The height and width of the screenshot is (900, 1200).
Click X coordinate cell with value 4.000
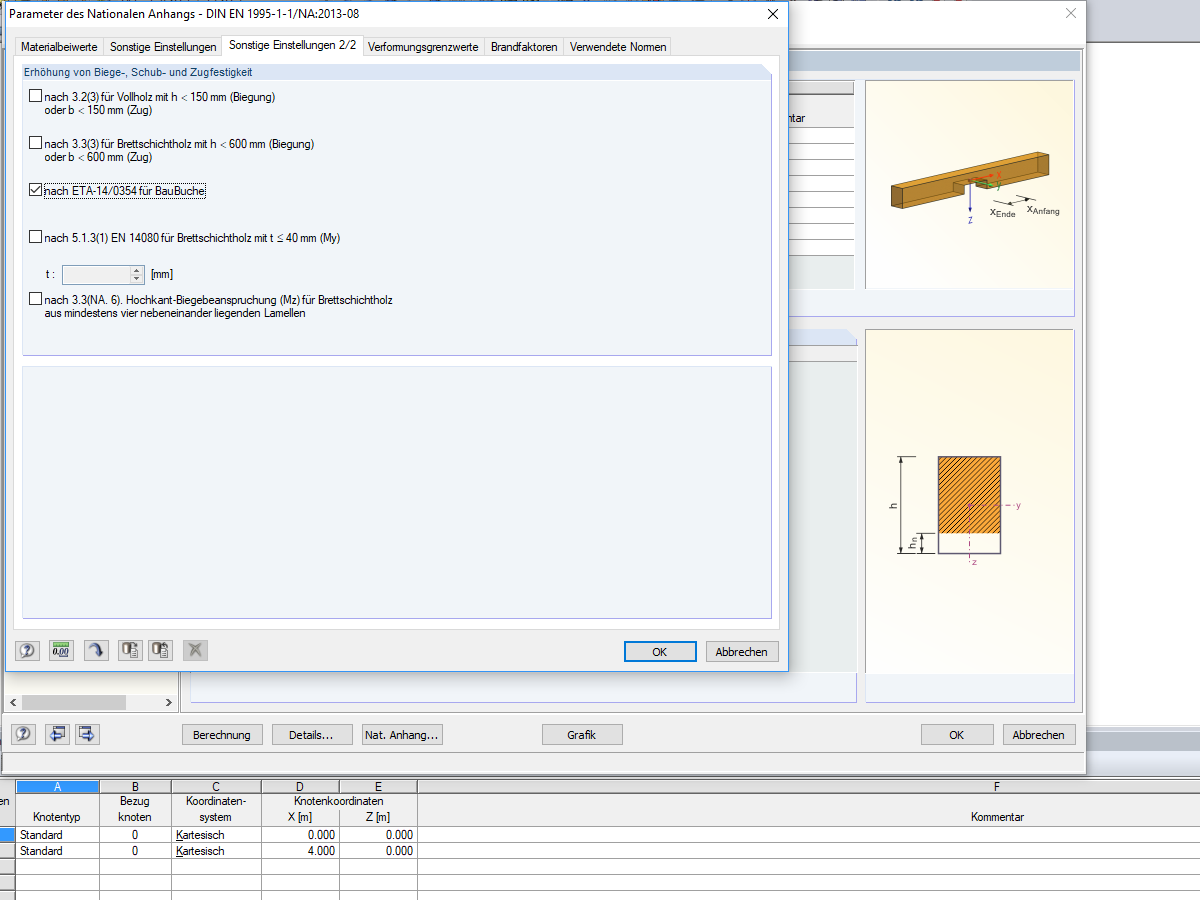[x=300, y=851]
